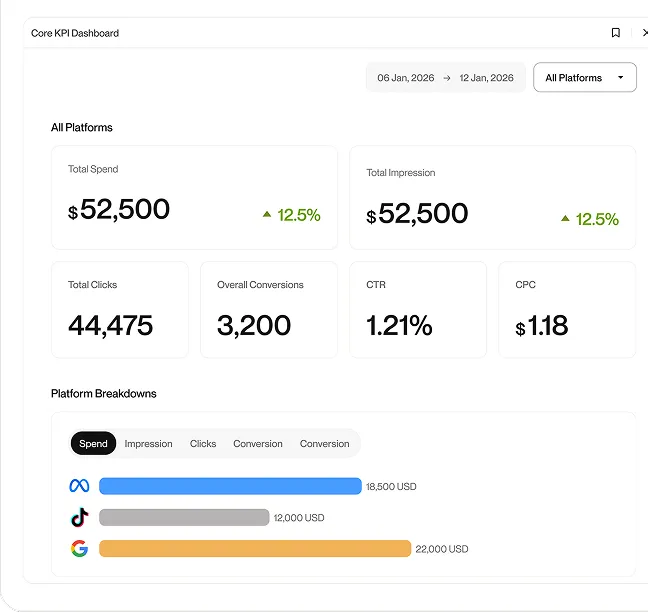This screenshot has width=648, height=612.
Task: Click green up arrow in Total Spend card
Action: (x=267, y=214)
